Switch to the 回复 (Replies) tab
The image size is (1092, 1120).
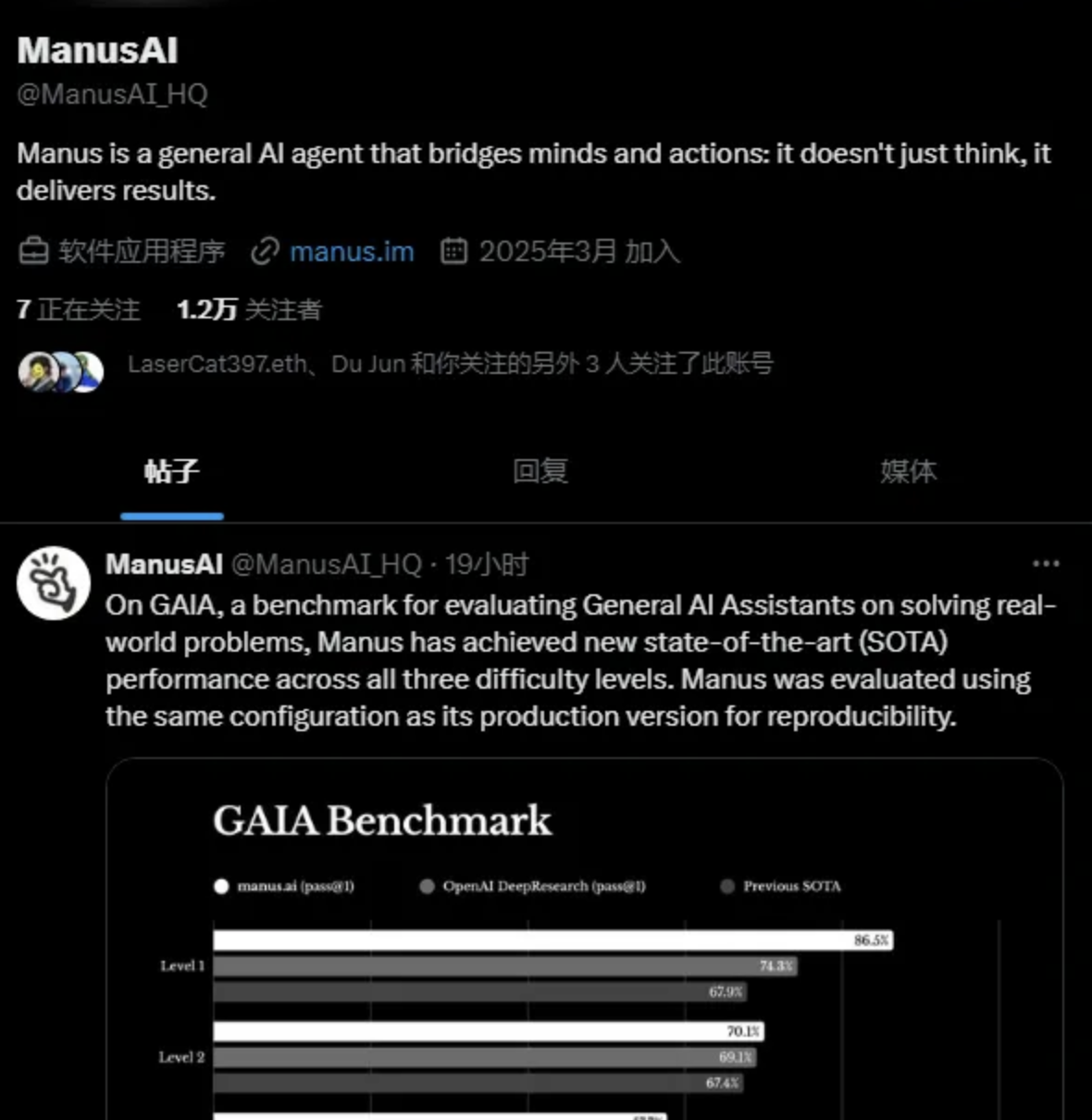[542, 471]
